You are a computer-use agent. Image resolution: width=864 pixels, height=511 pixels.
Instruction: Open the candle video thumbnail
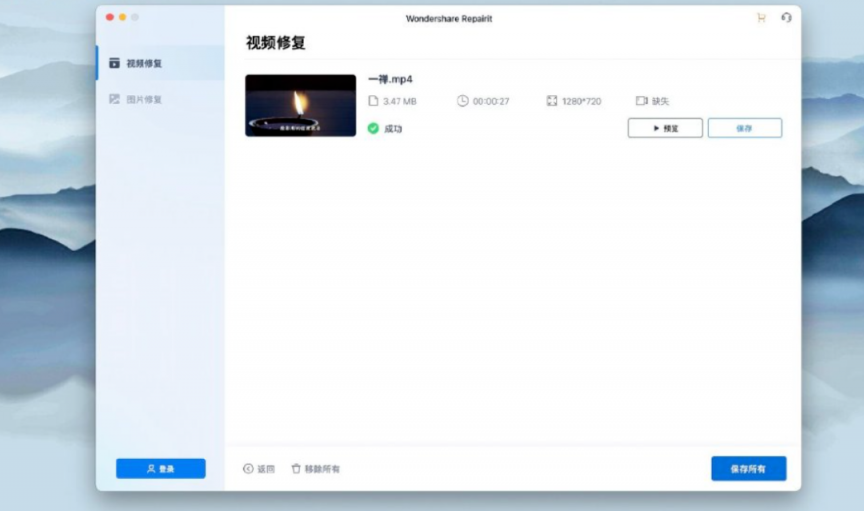[x=300, y=105]
